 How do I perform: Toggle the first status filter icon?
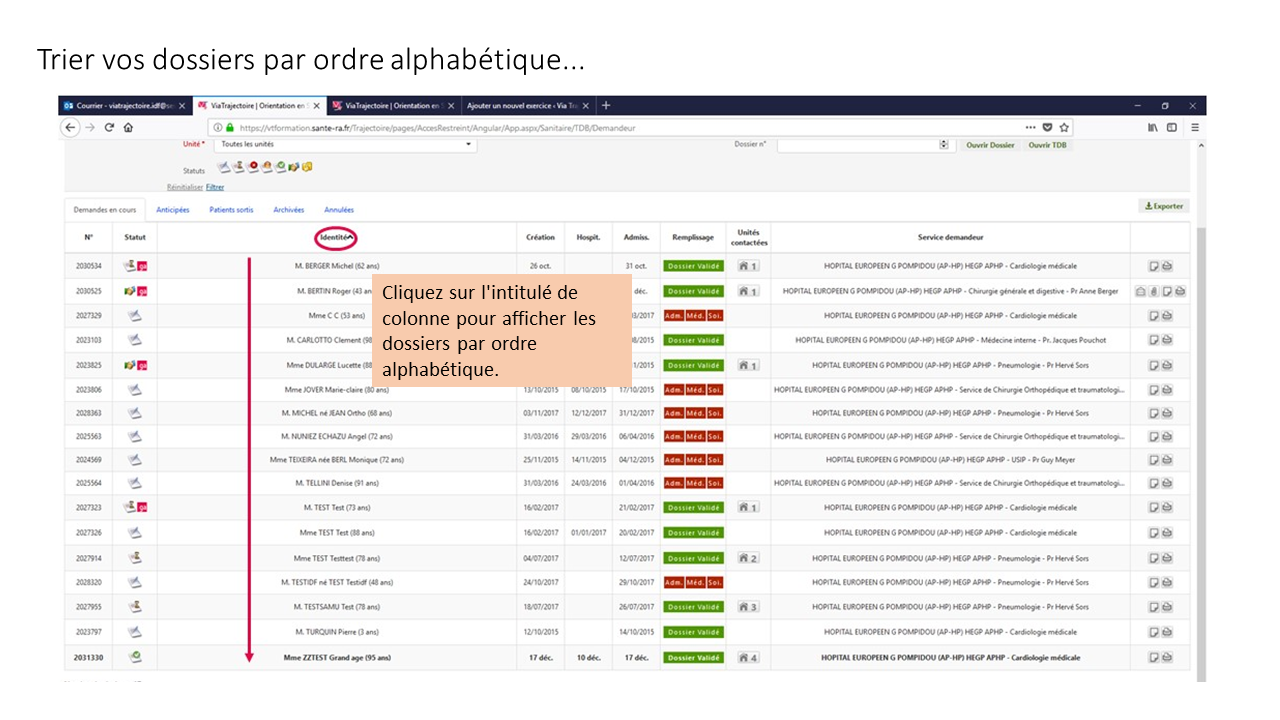224,167
